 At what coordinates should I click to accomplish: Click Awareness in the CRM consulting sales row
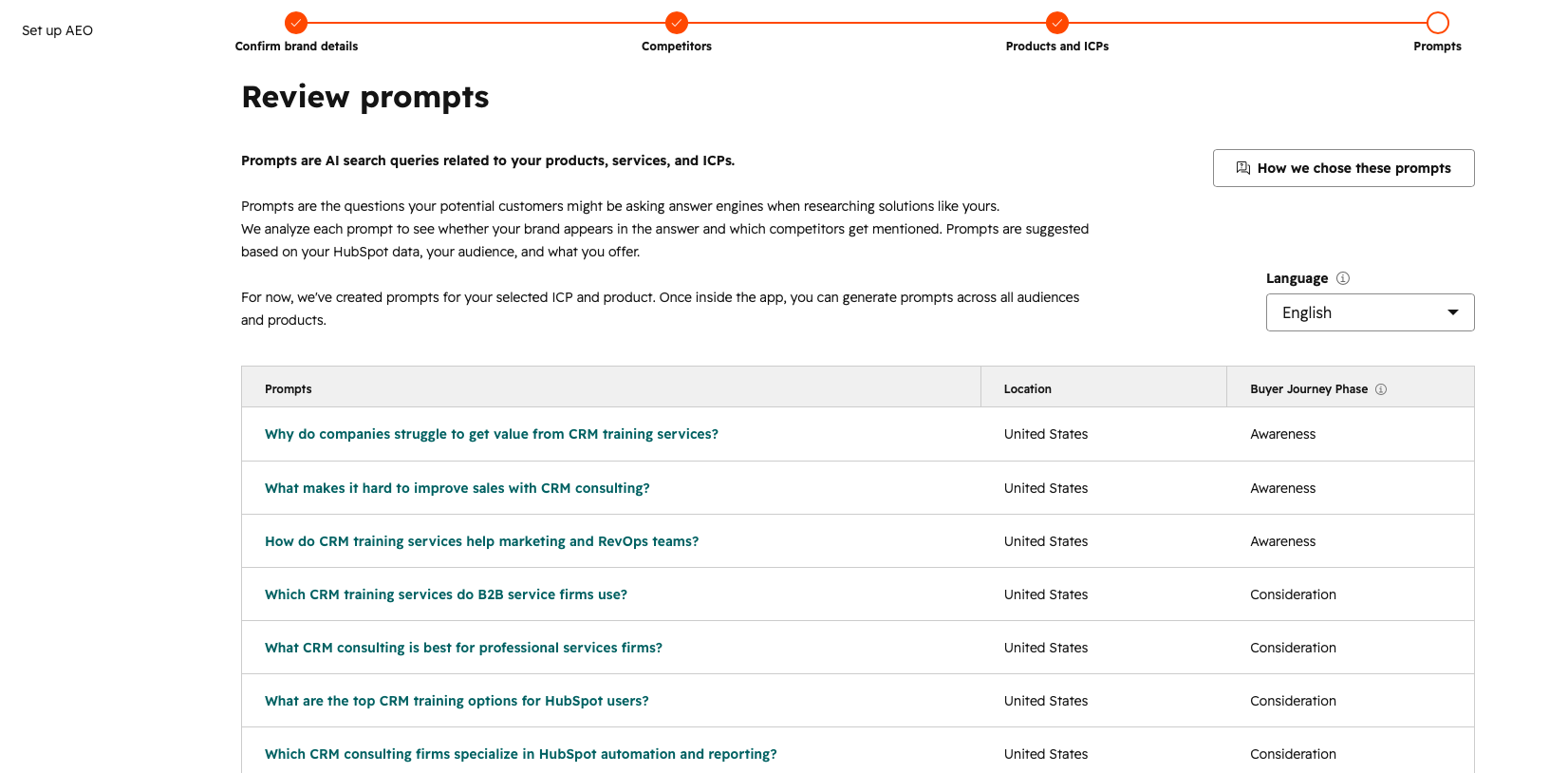click(x=1283, y=488)
